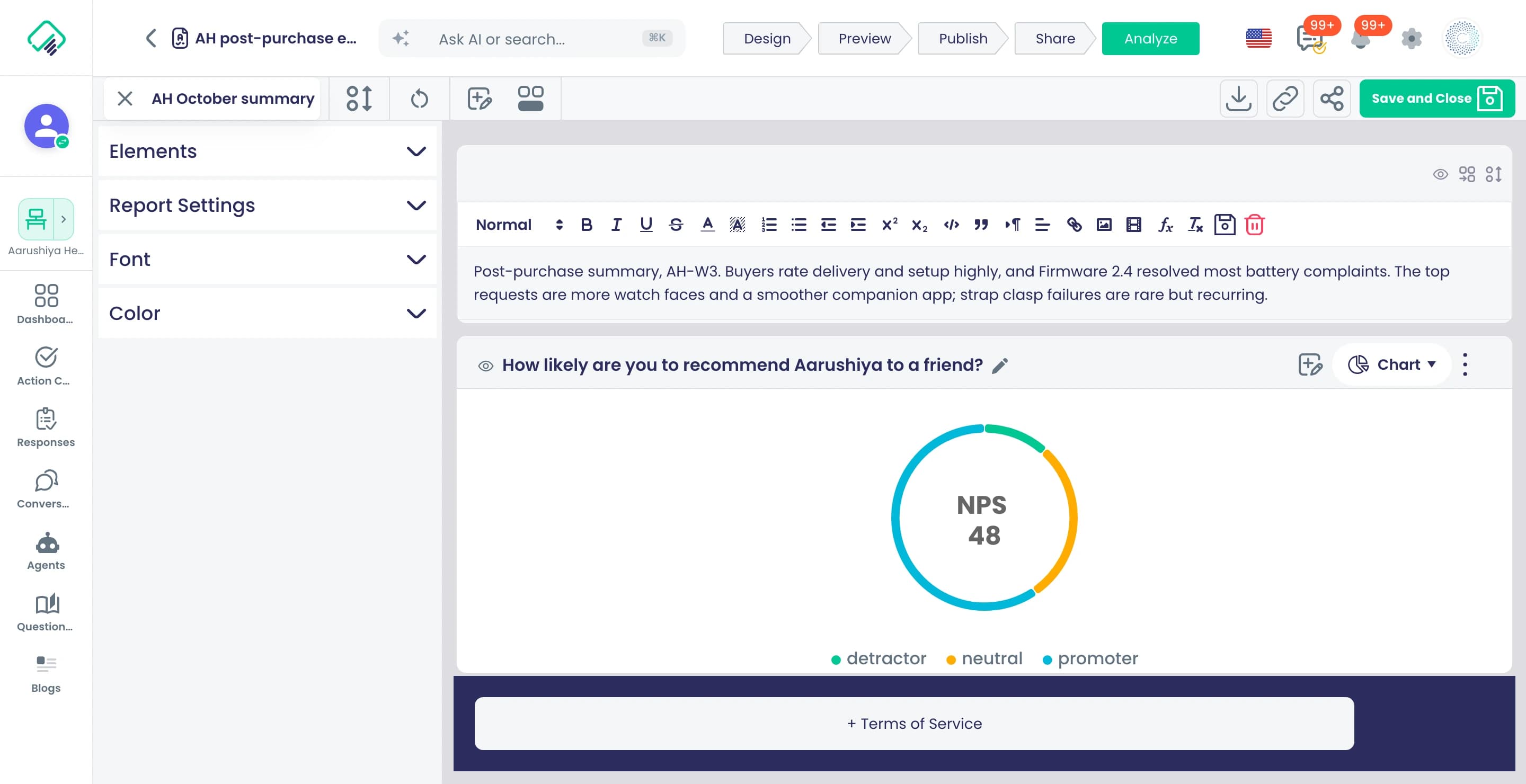Click the Analyze button

tap(1150, 39)
